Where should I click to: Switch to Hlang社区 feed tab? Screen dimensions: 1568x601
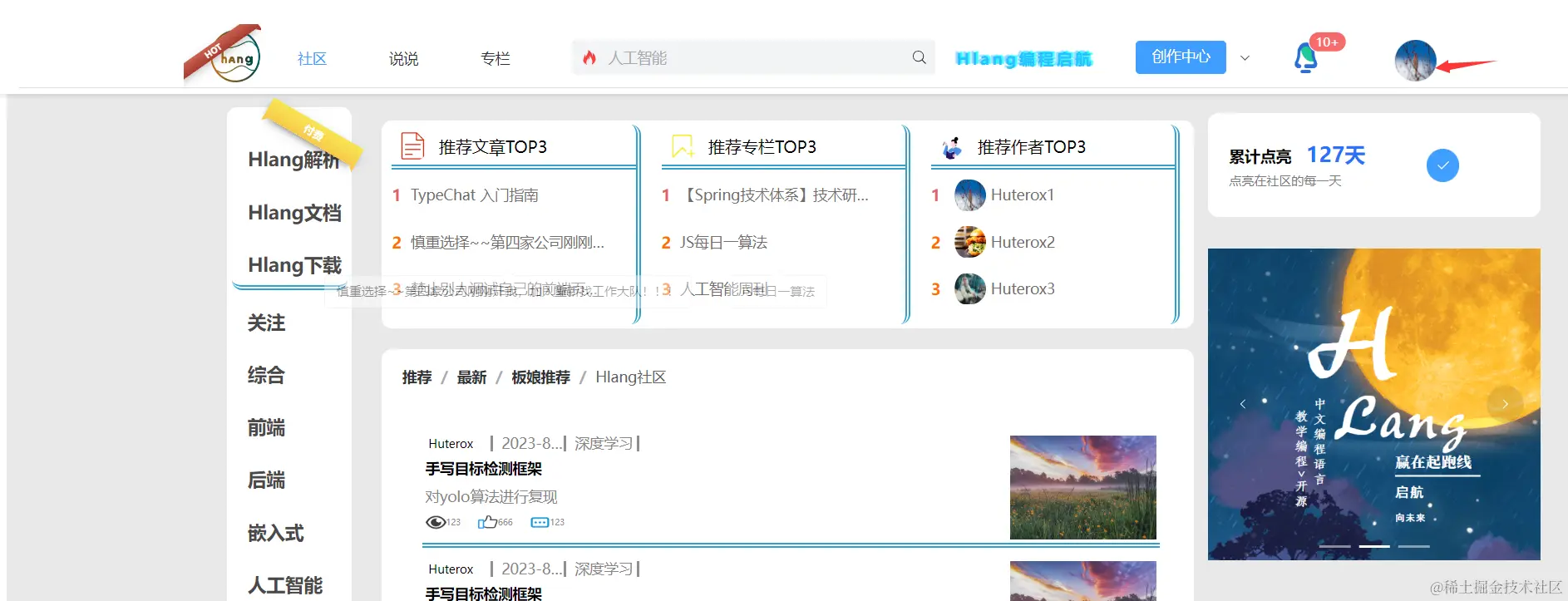pos(631,377)
